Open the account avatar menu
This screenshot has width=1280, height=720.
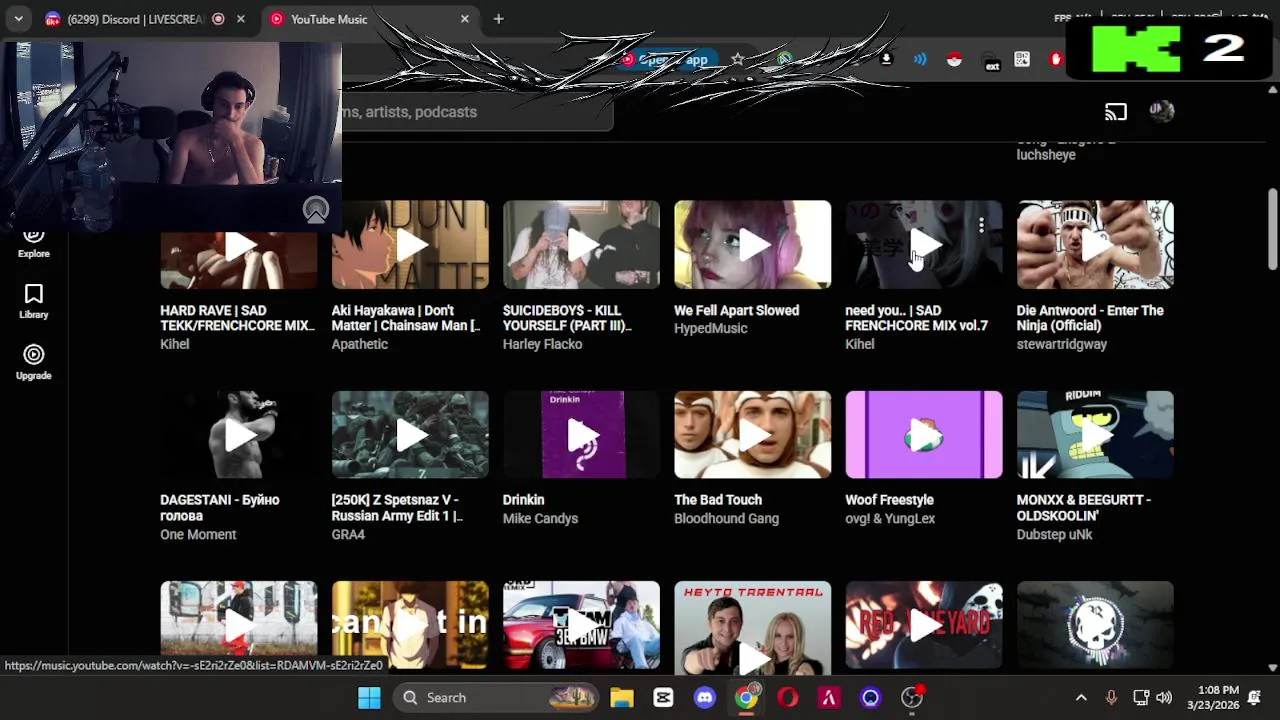click(1162, 112)
